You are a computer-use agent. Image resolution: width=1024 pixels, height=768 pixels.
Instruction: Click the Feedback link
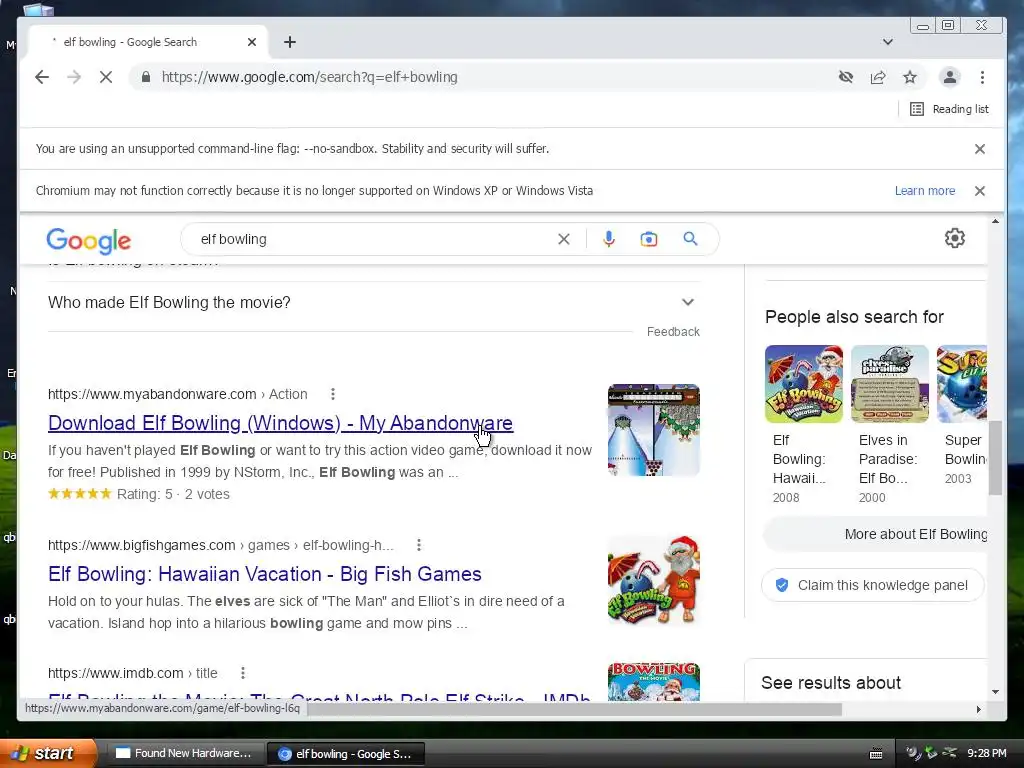tap(673, 332)
